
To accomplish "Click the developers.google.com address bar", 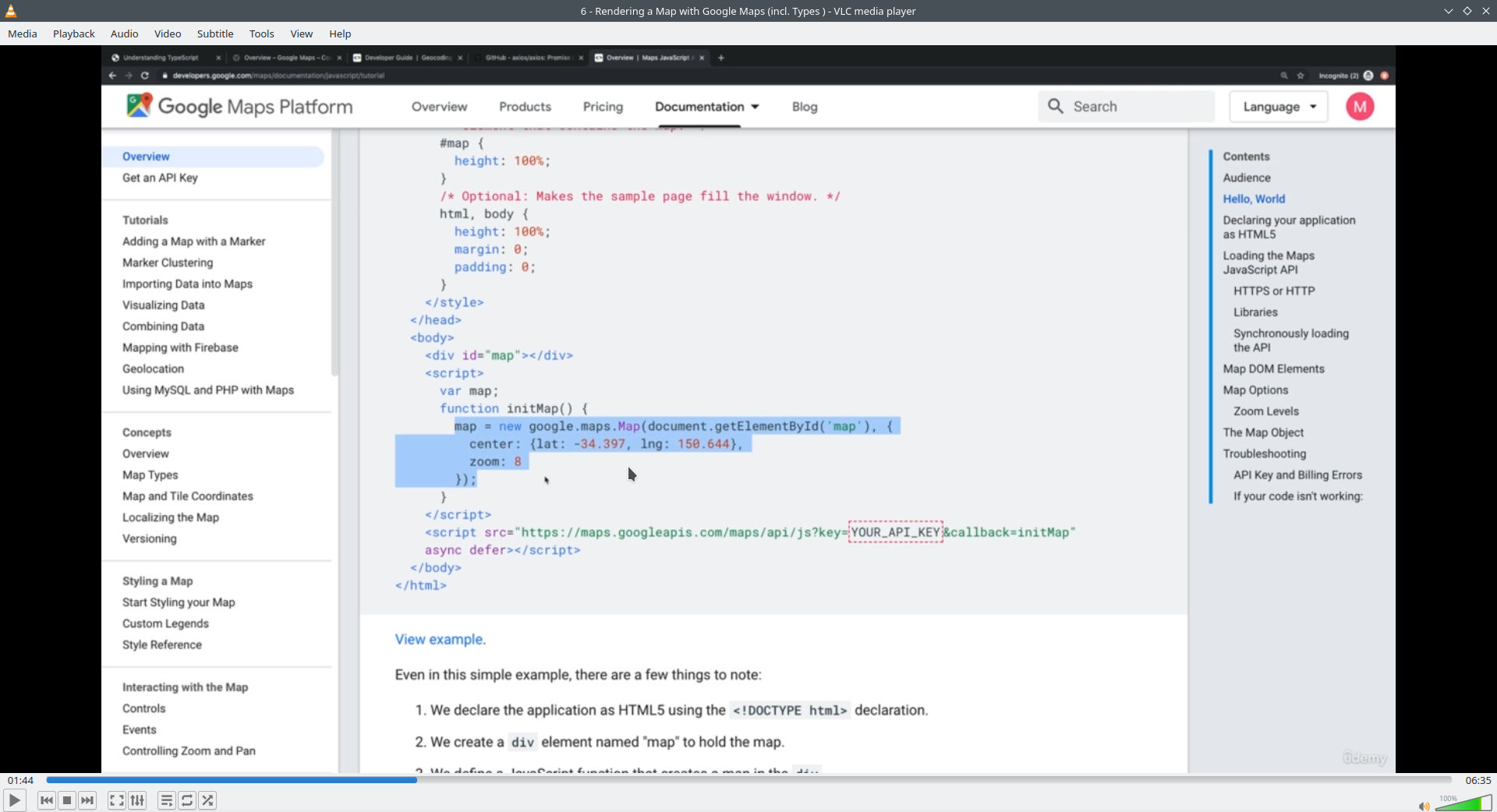I will 278,76.
